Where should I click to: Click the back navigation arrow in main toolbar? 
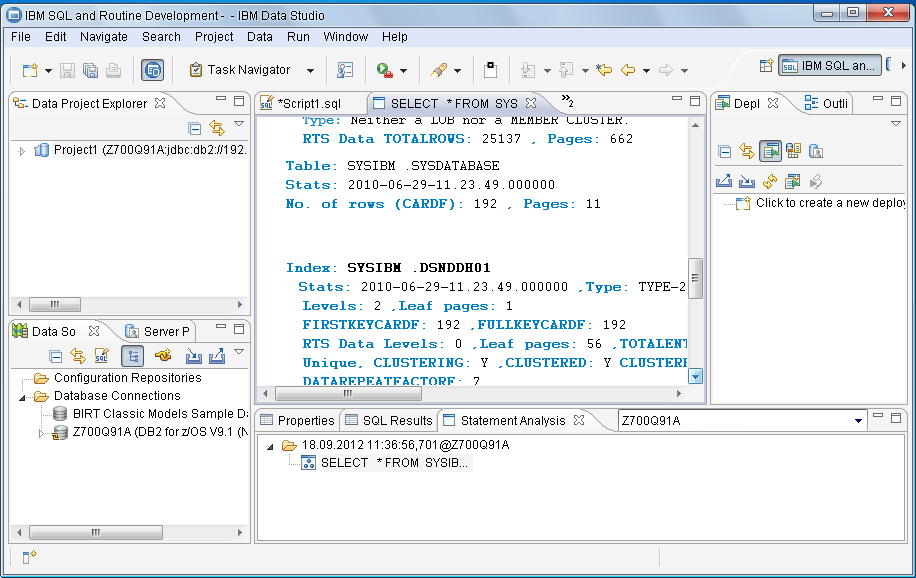[x=628, y=70]
